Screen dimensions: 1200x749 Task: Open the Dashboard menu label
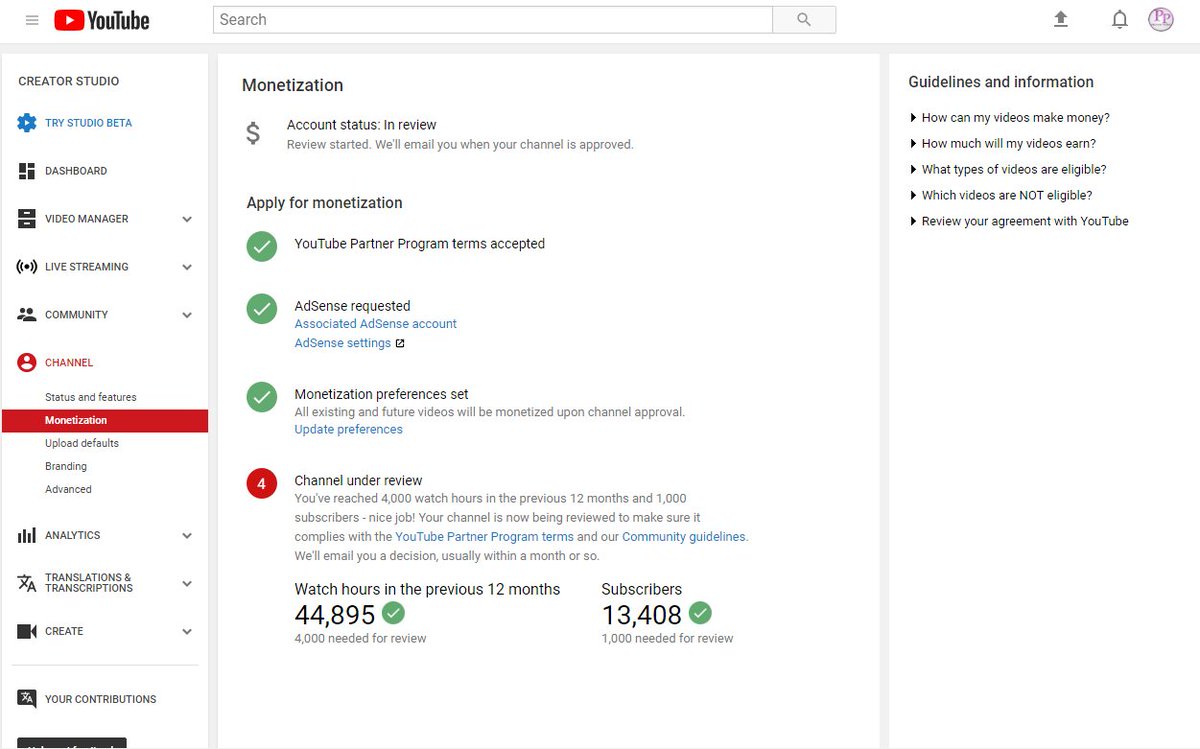coord(76,171)
